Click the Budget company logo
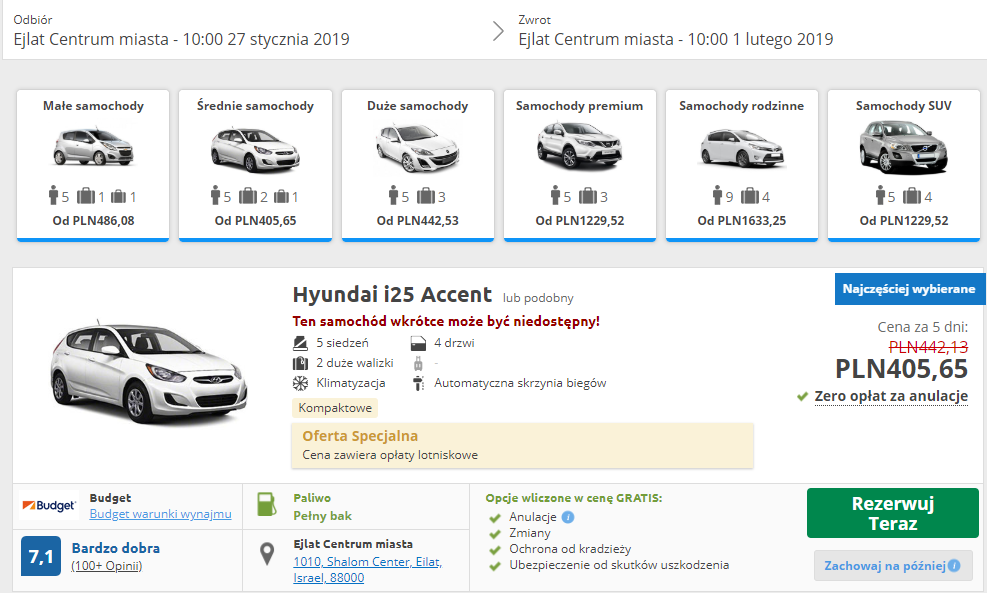Screen dimensions: 987x593 [49, 505]
